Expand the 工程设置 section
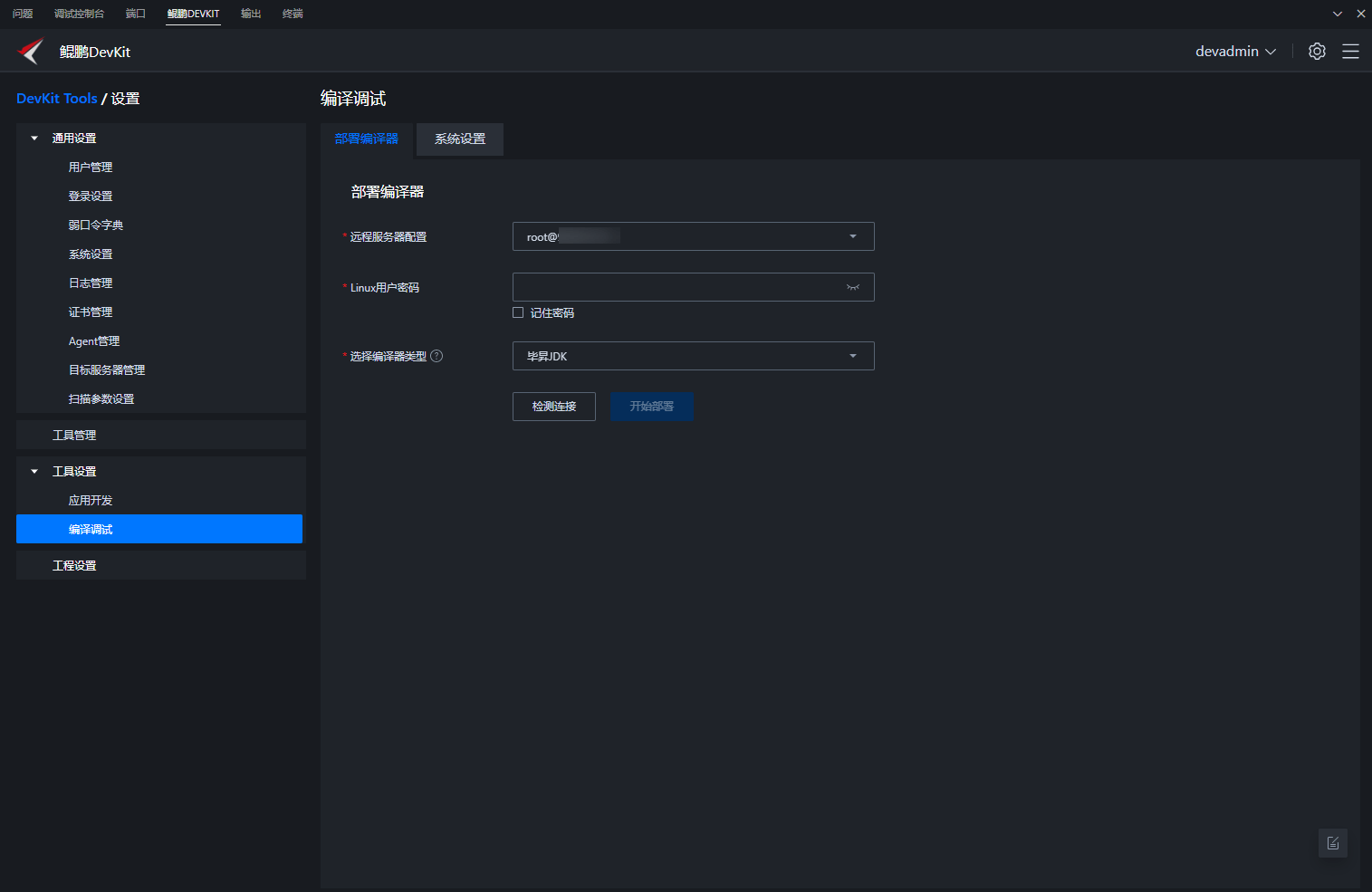 coord(161,565)
